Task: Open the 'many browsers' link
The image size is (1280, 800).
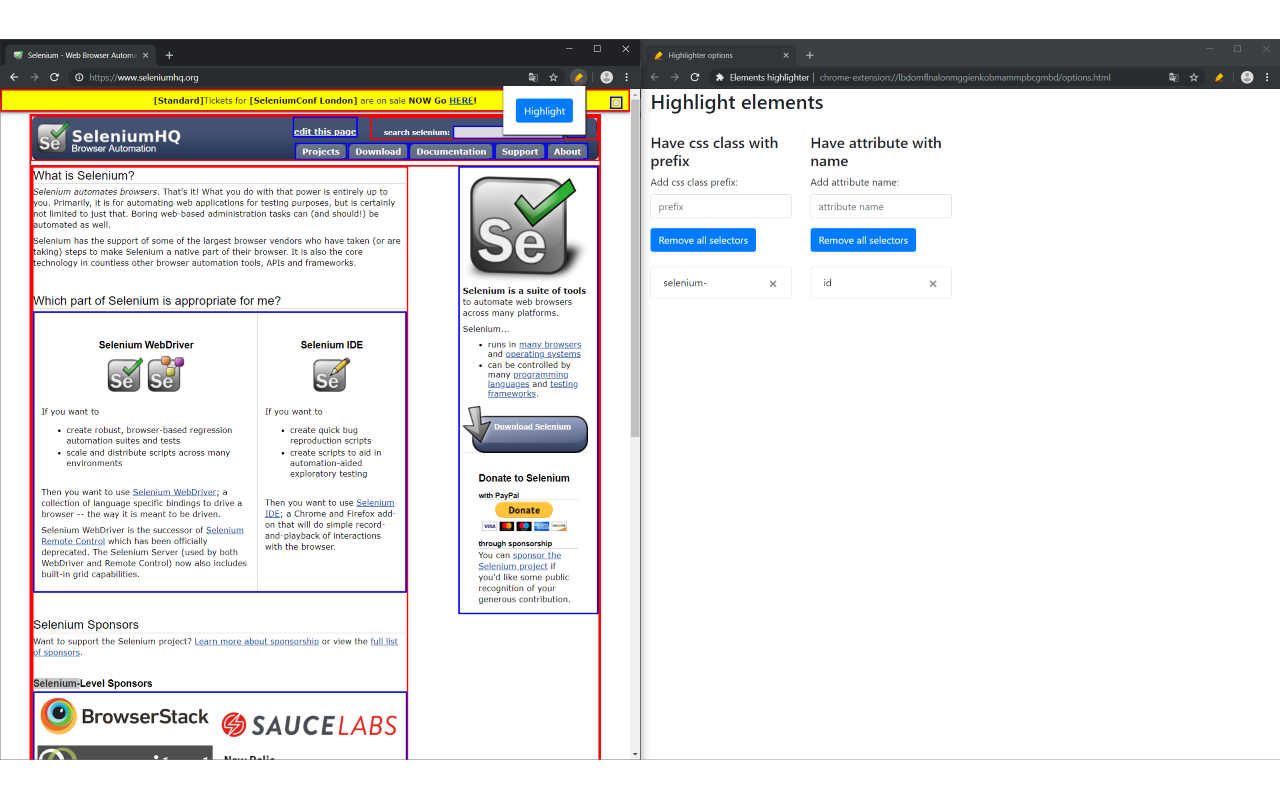Action: [550, 345]
